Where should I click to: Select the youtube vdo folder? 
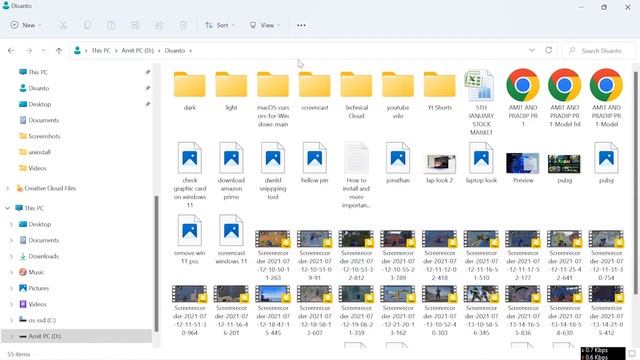(398, 95)
